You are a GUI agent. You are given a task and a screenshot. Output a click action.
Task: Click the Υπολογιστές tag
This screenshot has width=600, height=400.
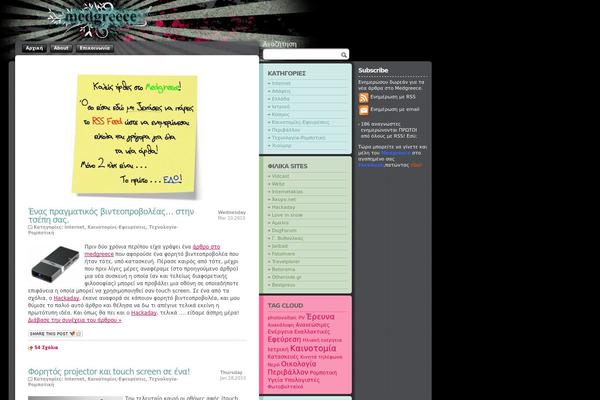coord(302,380)
